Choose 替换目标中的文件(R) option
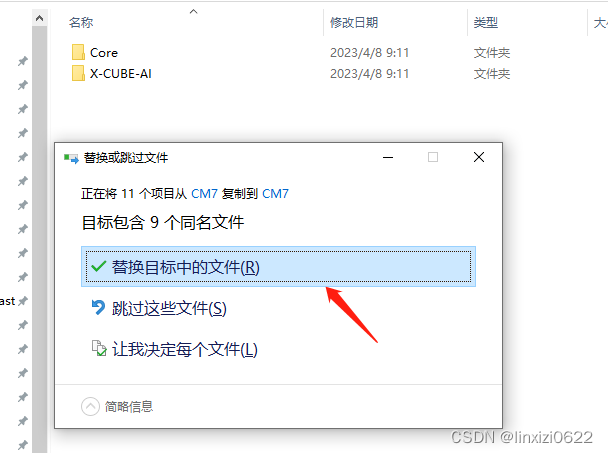The image size is (608, 453). point(278,266)
